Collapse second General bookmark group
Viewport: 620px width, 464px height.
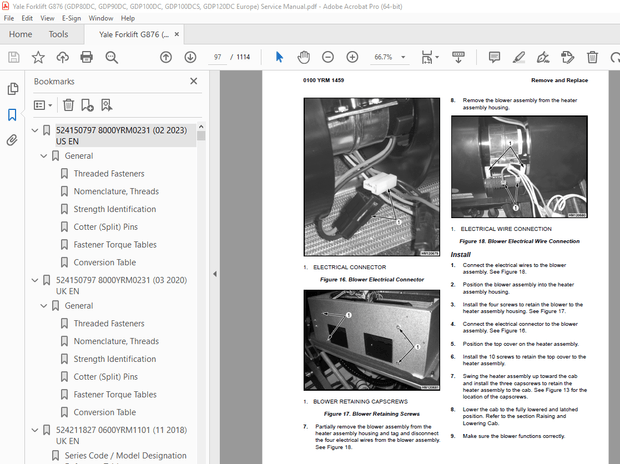[x=44, y=306]
